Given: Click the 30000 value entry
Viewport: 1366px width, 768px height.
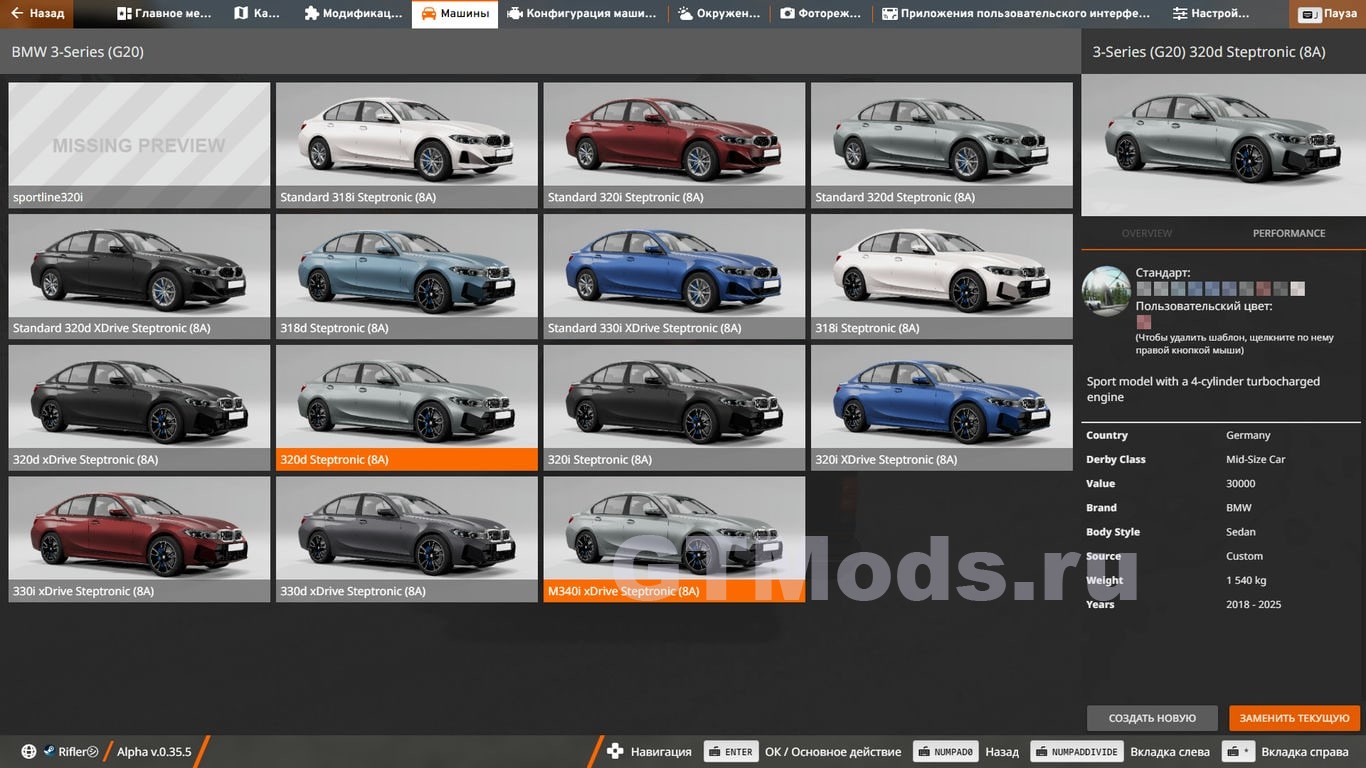Looking at the screenshot, I should point(1241,483).
